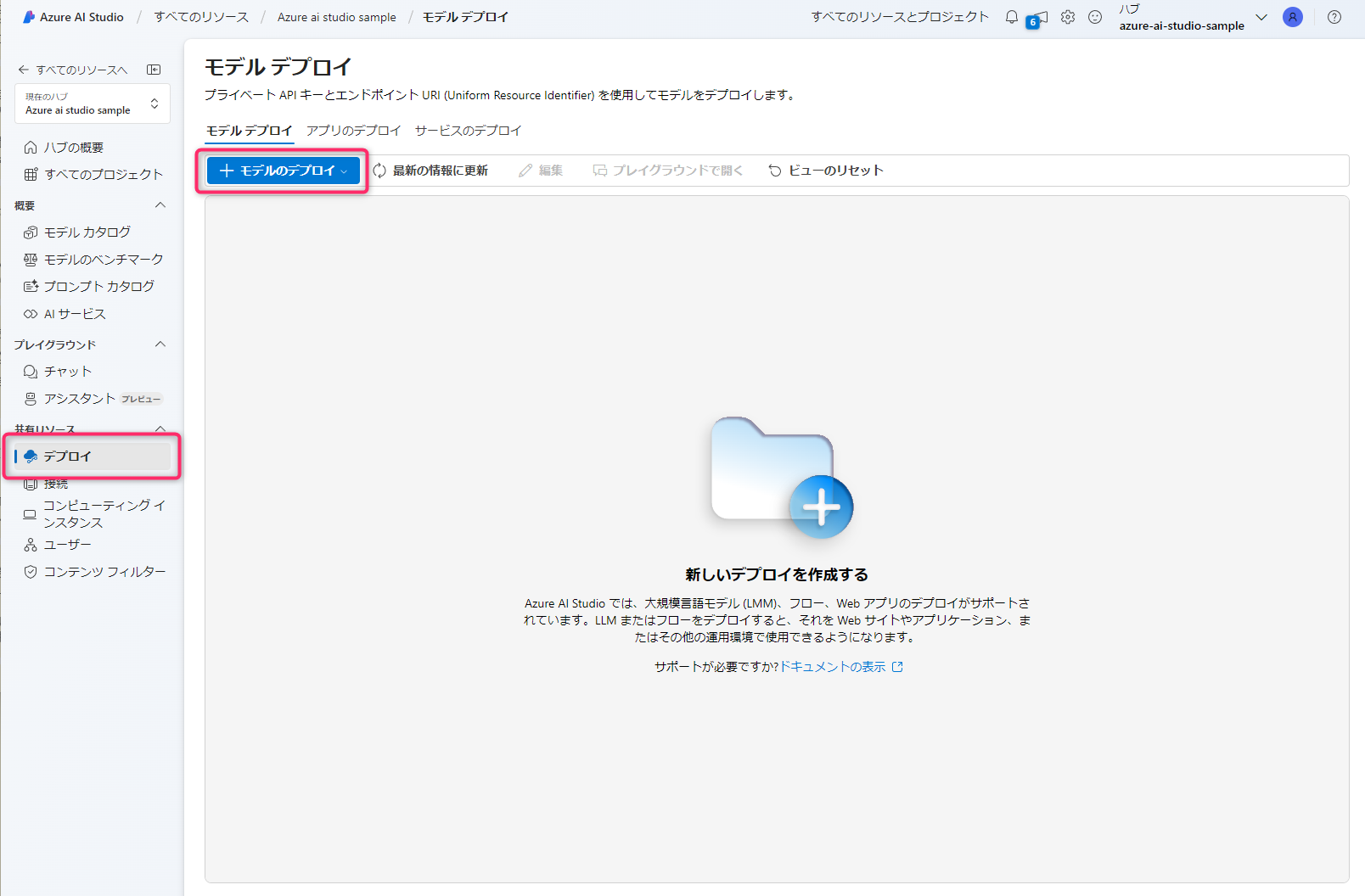The width and height of the screenshot is (1365, 896).
Task: Open the notifications bell icon
Action: point(1011,17)
